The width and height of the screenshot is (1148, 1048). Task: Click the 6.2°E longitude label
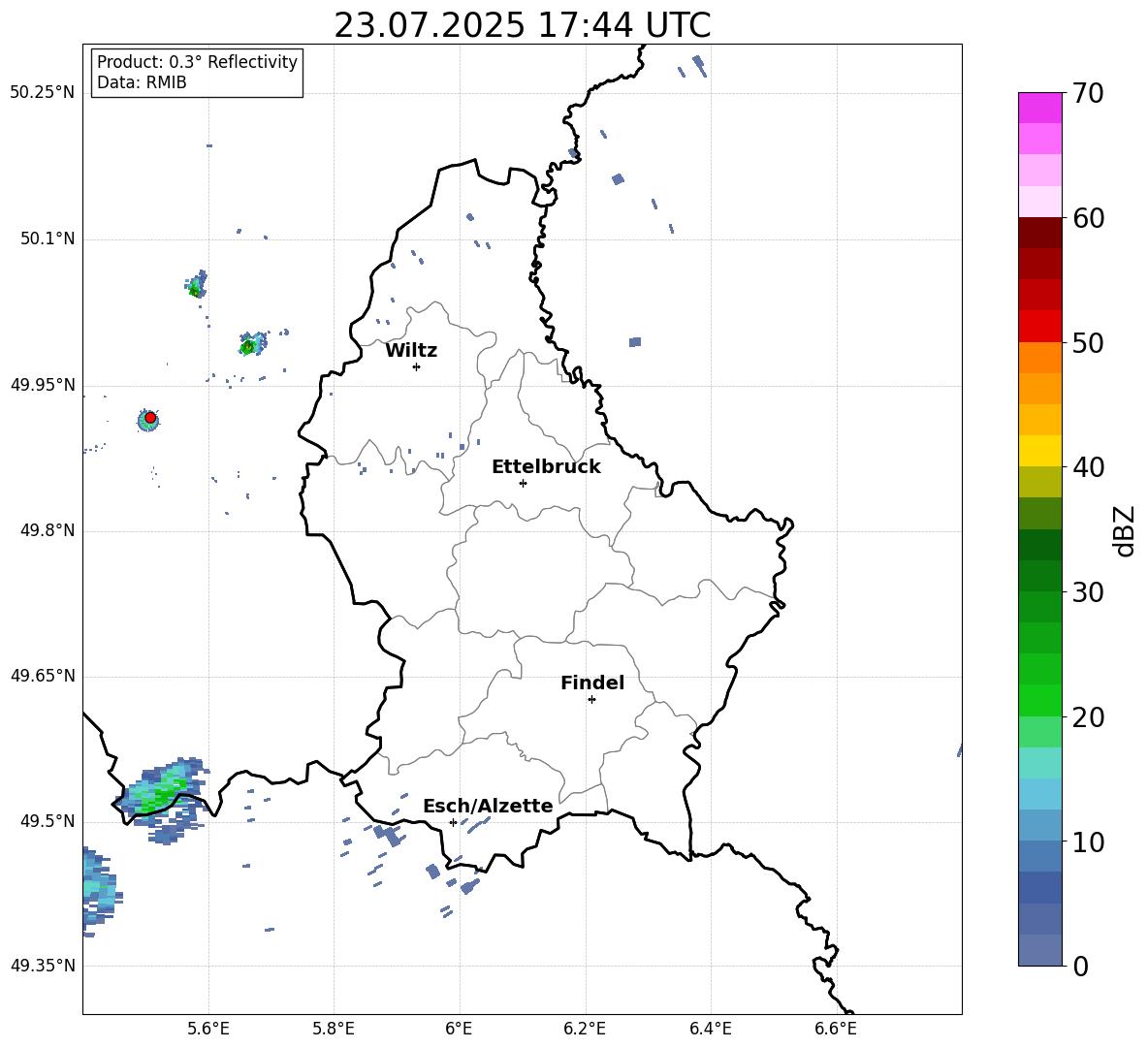585,1029
